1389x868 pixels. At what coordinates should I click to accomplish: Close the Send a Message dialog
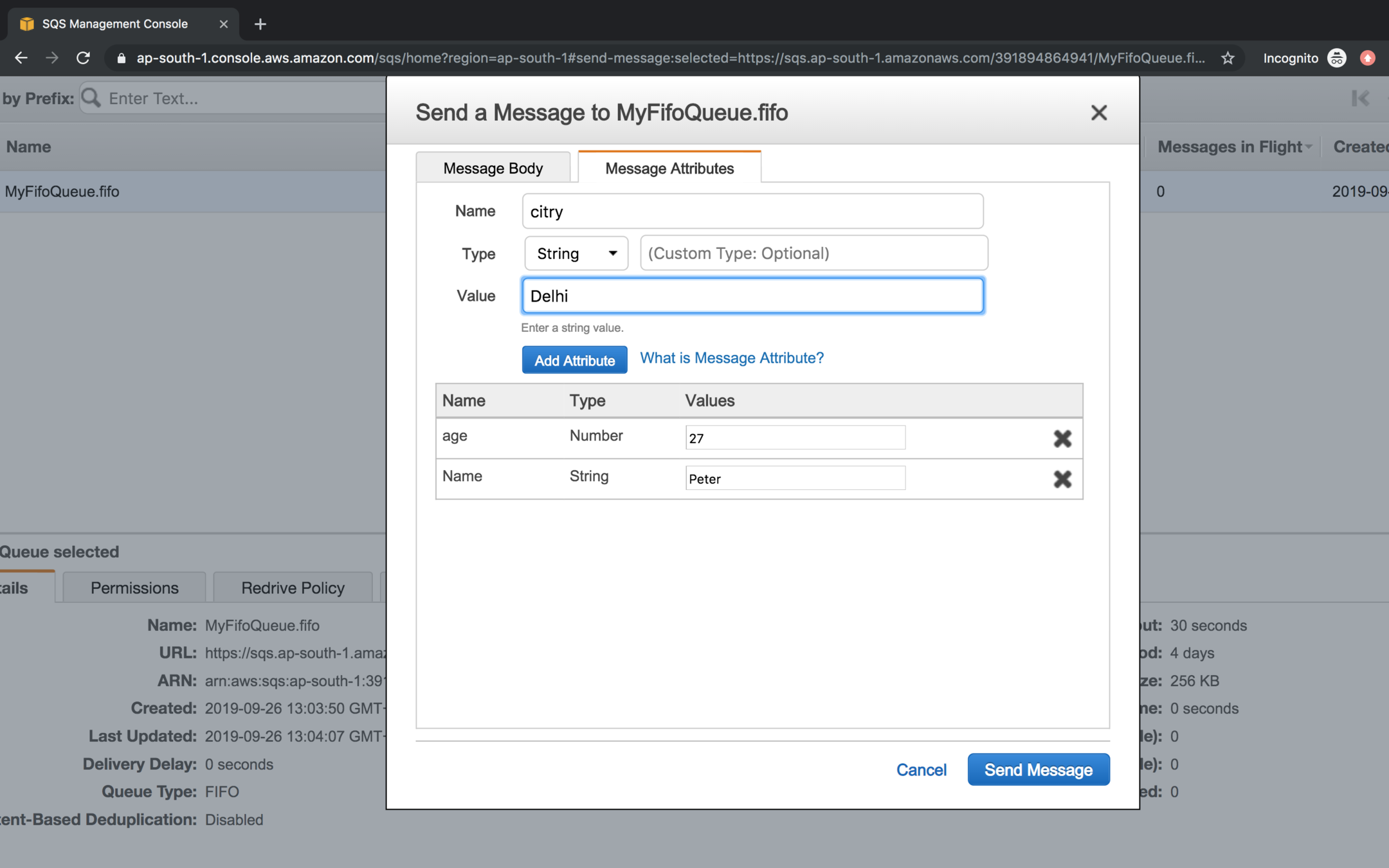pyautogui.click(x=1098, y=113)
